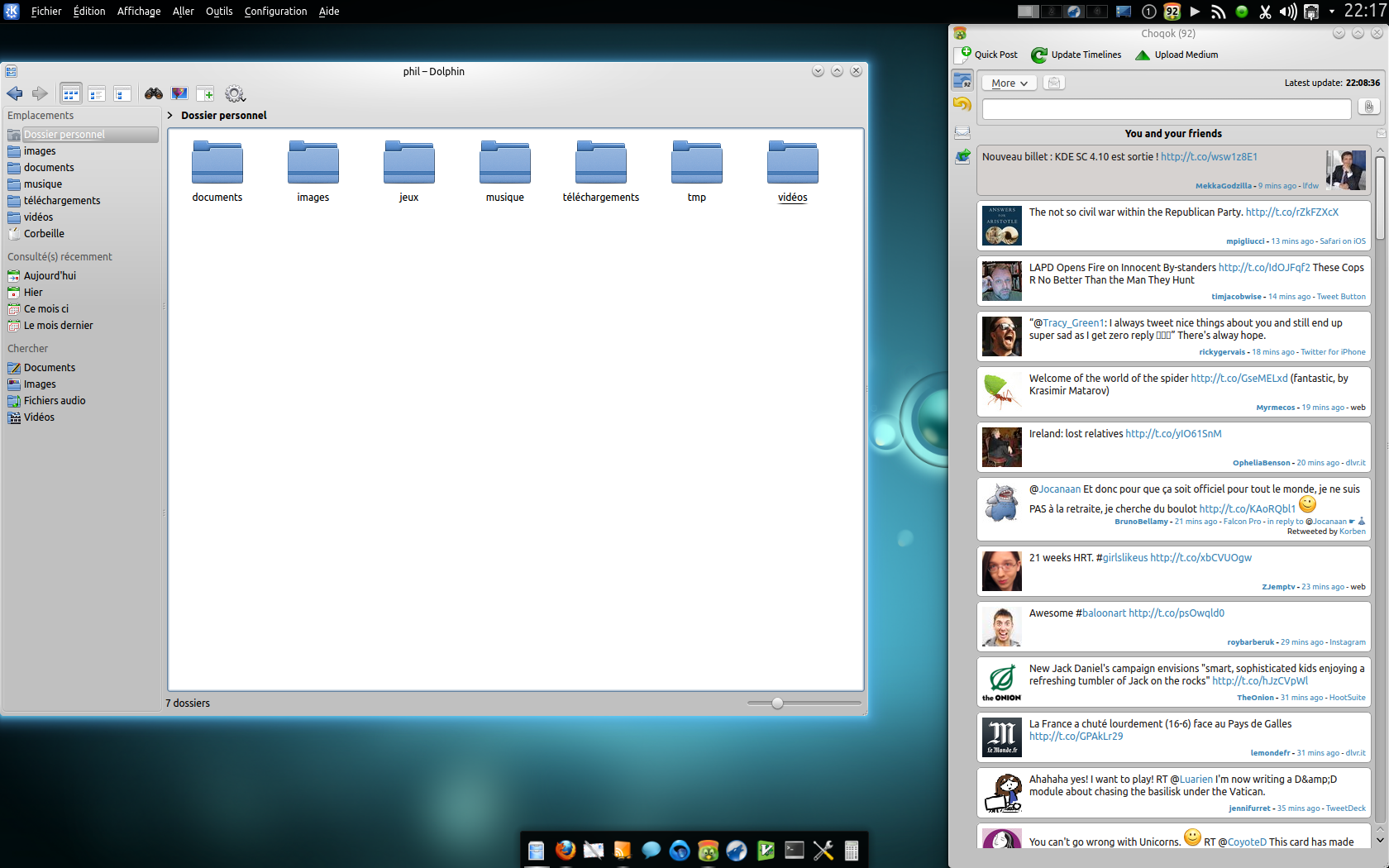1389x868 pixels.
Task: Switch to virtual desktop 2 in pager
Action: 1051,12
